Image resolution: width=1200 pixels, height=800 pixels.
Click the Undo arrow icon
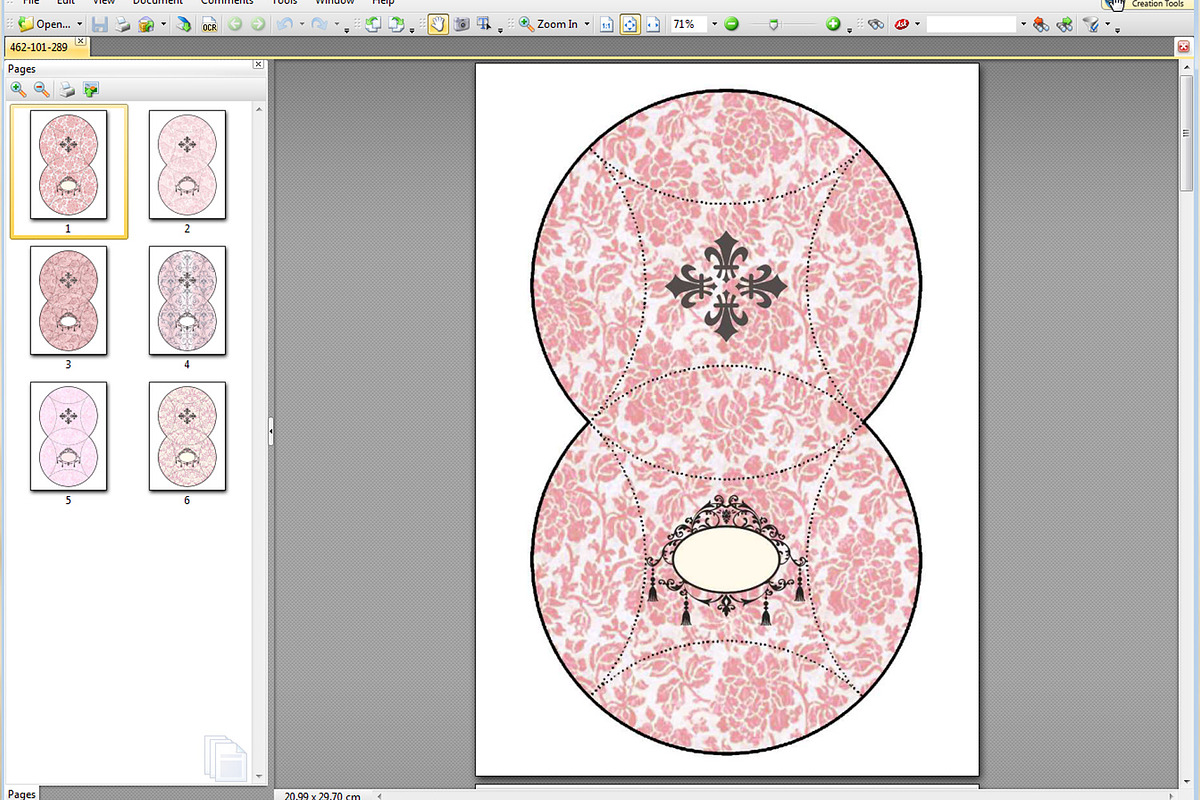click(284, 24)
